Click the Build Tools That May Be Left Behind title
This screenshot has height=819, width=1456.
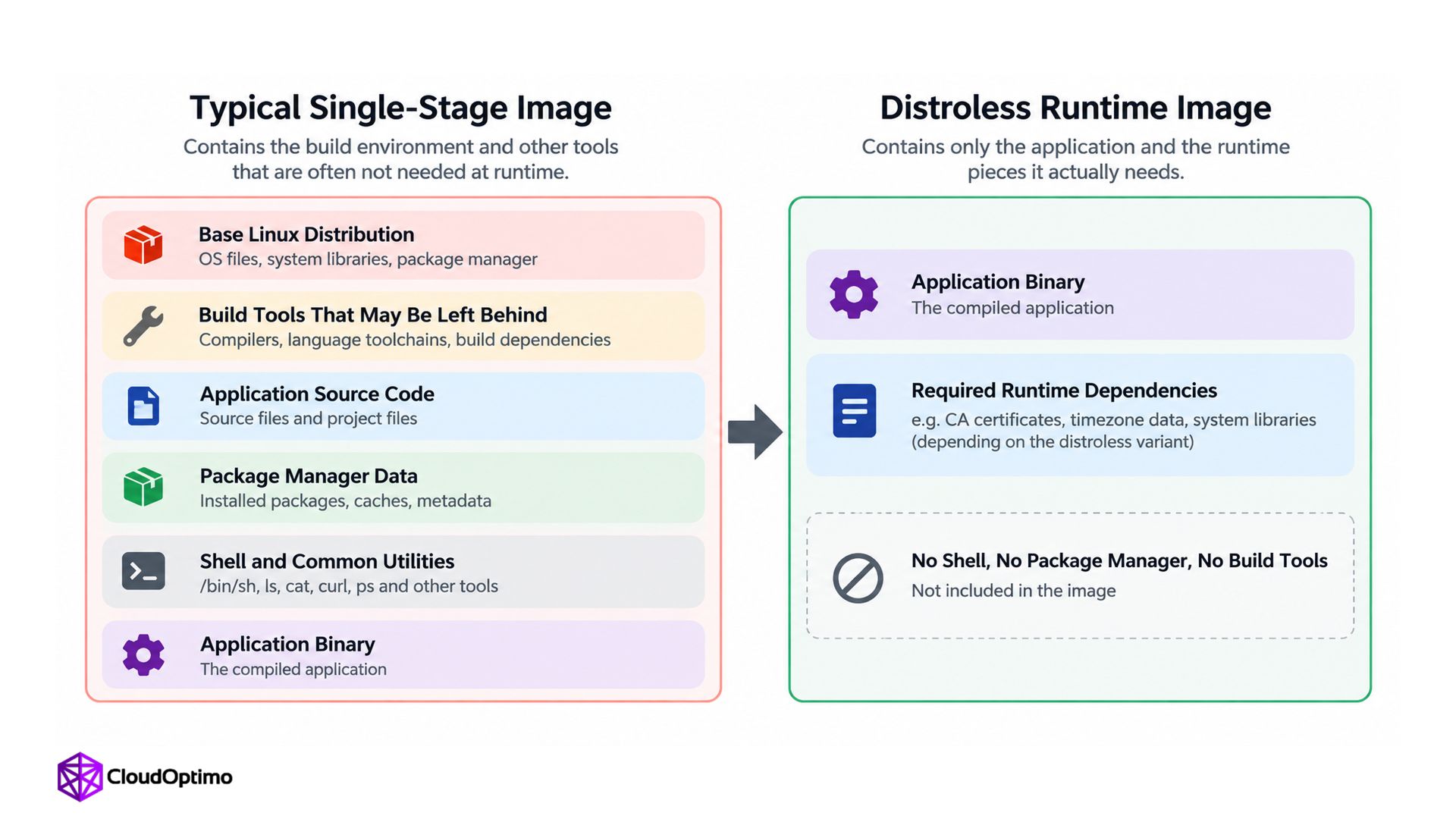click(x=373, y=315)
